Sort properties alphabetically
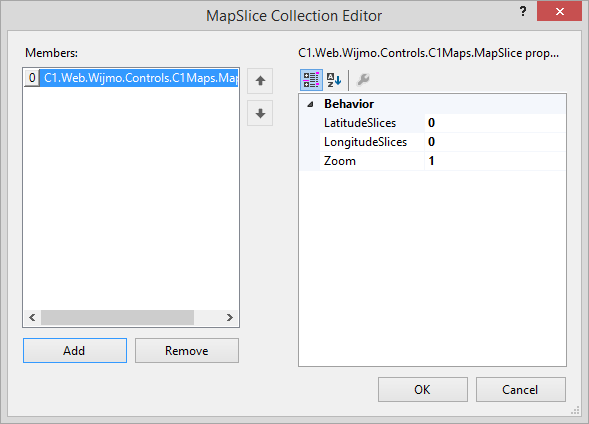This screenshot has width=589, height=424. coord(334,80)
